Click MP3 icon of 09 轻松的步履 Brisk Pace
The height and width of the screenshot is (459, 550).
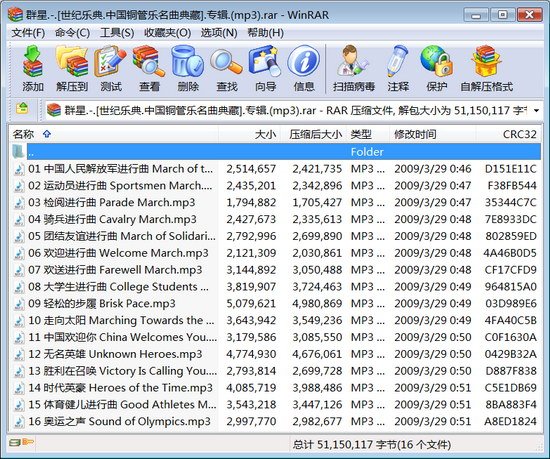pyautogui.click(x=19, y=304)
